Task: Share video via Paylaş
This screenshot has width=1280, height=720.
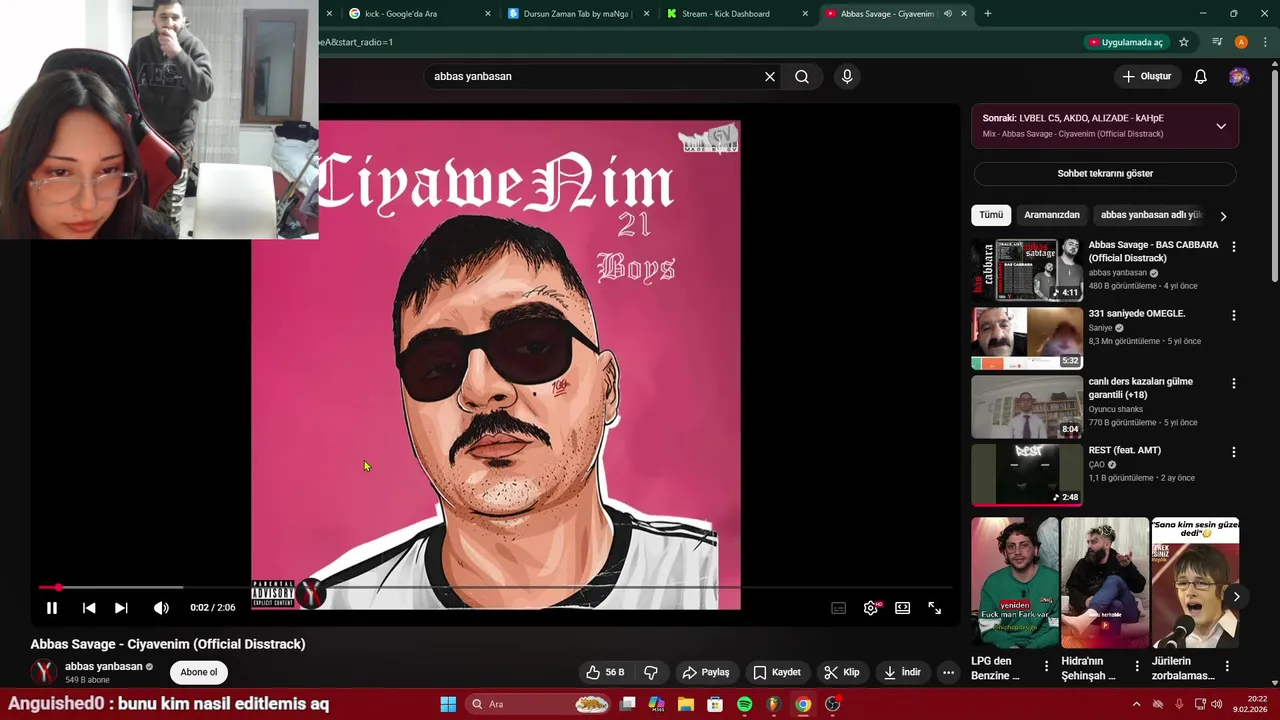Action: 706,672
